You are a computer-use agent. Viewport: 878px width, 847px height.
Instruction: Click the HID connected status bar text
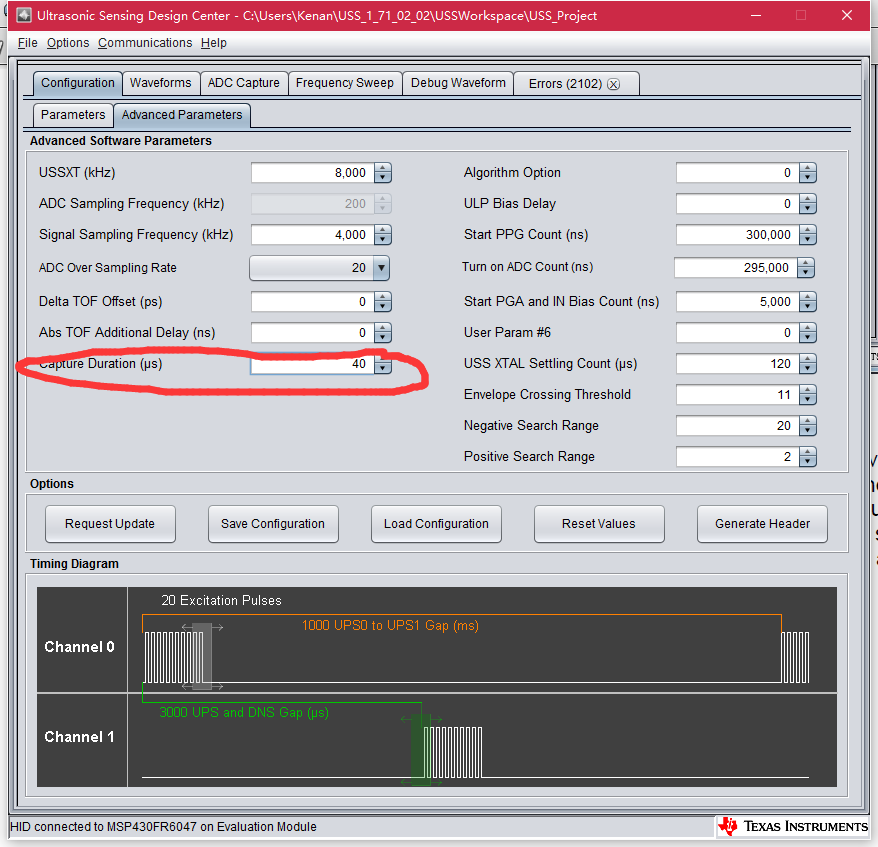[164, 826]
